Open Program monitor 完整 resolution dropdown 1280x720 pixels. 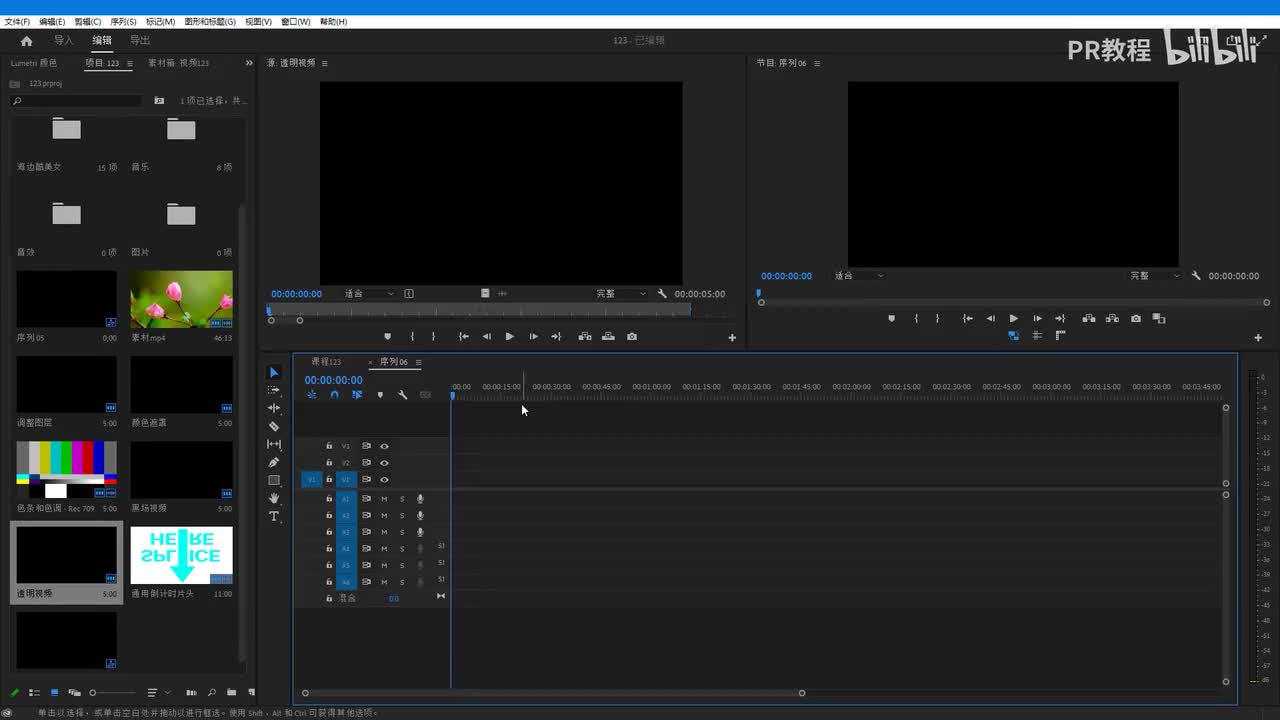pyautogui.click(x=1152, y=276)
